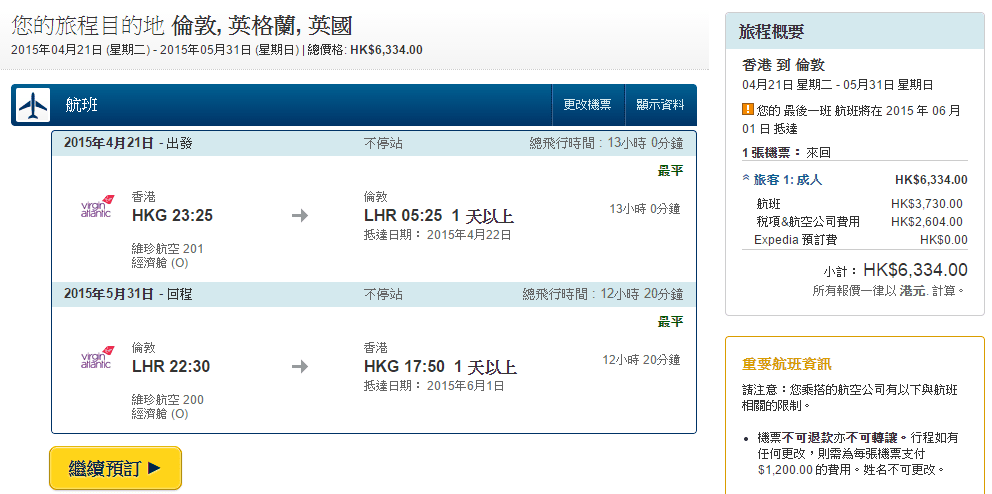Click the 維珍航空 201 flight number
Image resolution: width=992 pixels, height=494 pixels.
click(167, 248)
